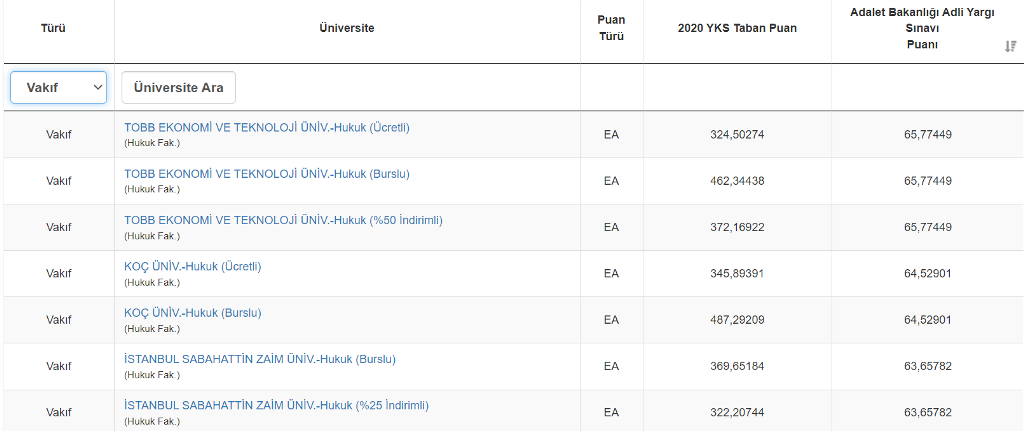This screenshot has width=1024, height=432.
Task: Click 65,77449 in TOBB Burslu row
Action: (x=927, y=181)
